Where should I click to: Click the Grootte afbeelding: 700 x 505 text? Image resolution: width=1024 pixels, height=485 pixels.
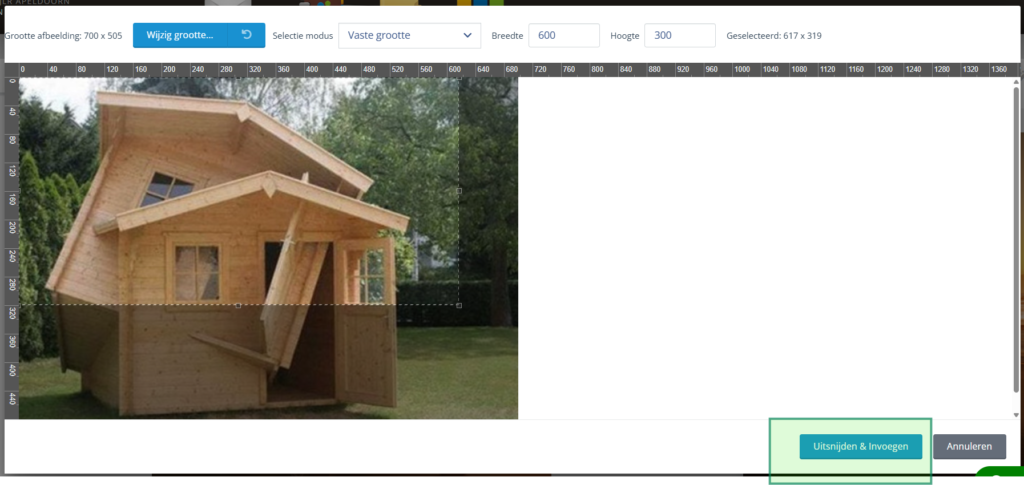(x=63, y=36)
